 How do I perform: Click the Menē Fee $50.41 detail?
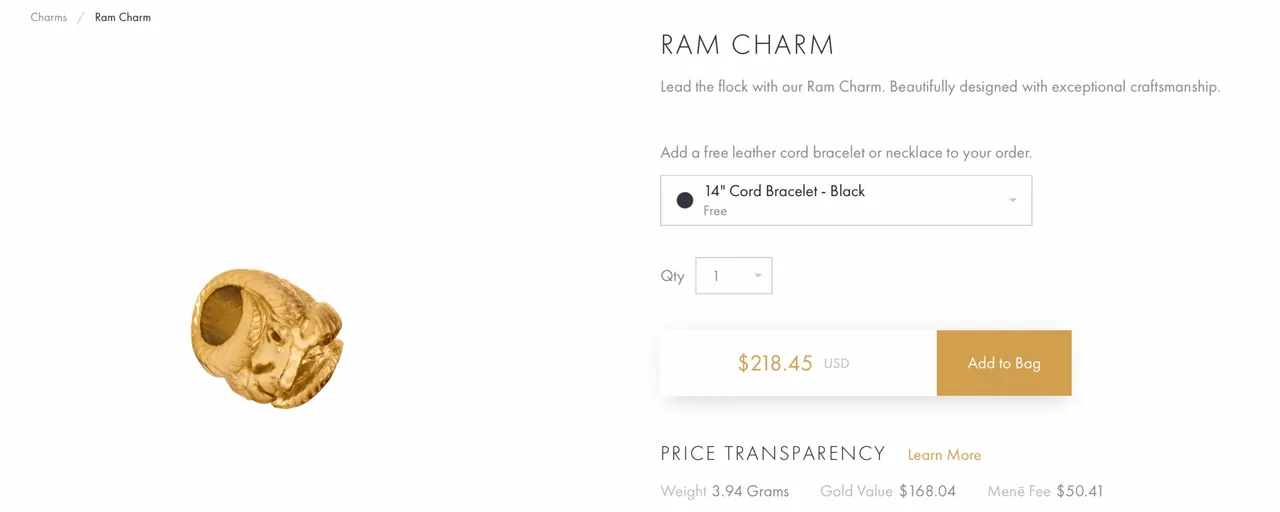1045,491
